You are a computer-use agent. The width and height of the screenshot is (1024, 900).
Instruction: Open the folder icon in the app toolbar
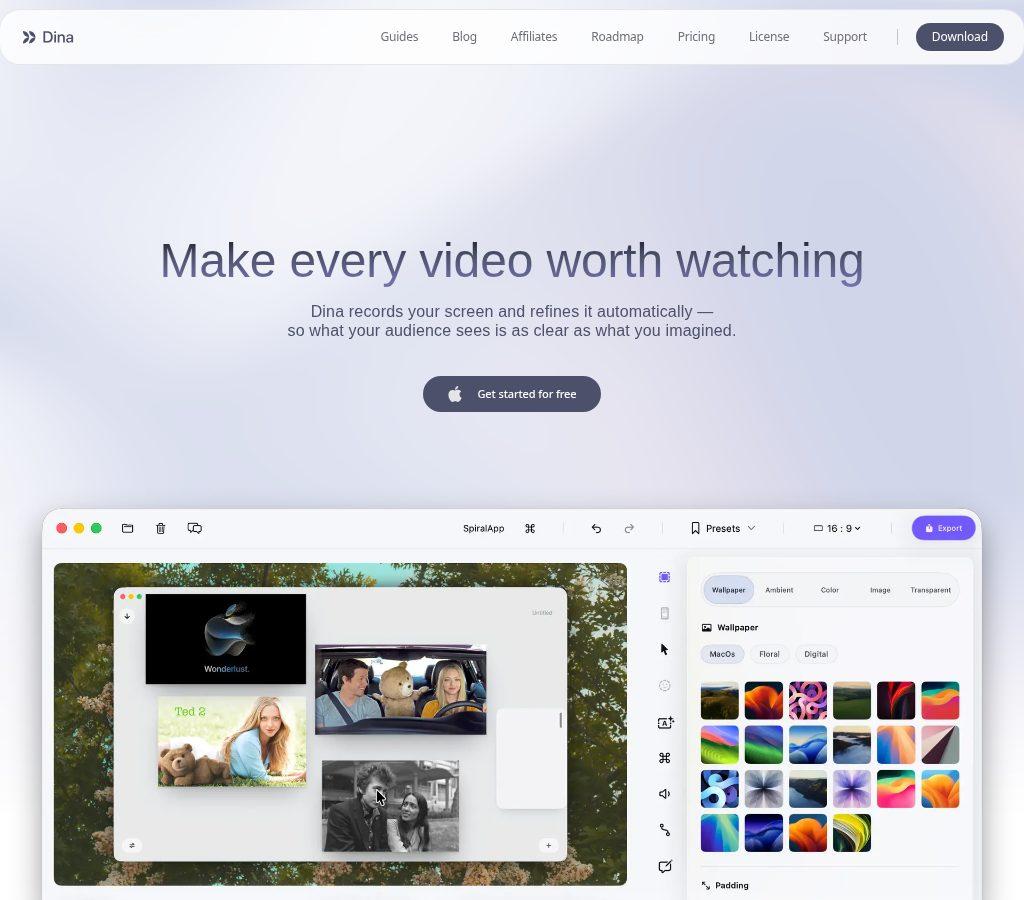(127, 528)
